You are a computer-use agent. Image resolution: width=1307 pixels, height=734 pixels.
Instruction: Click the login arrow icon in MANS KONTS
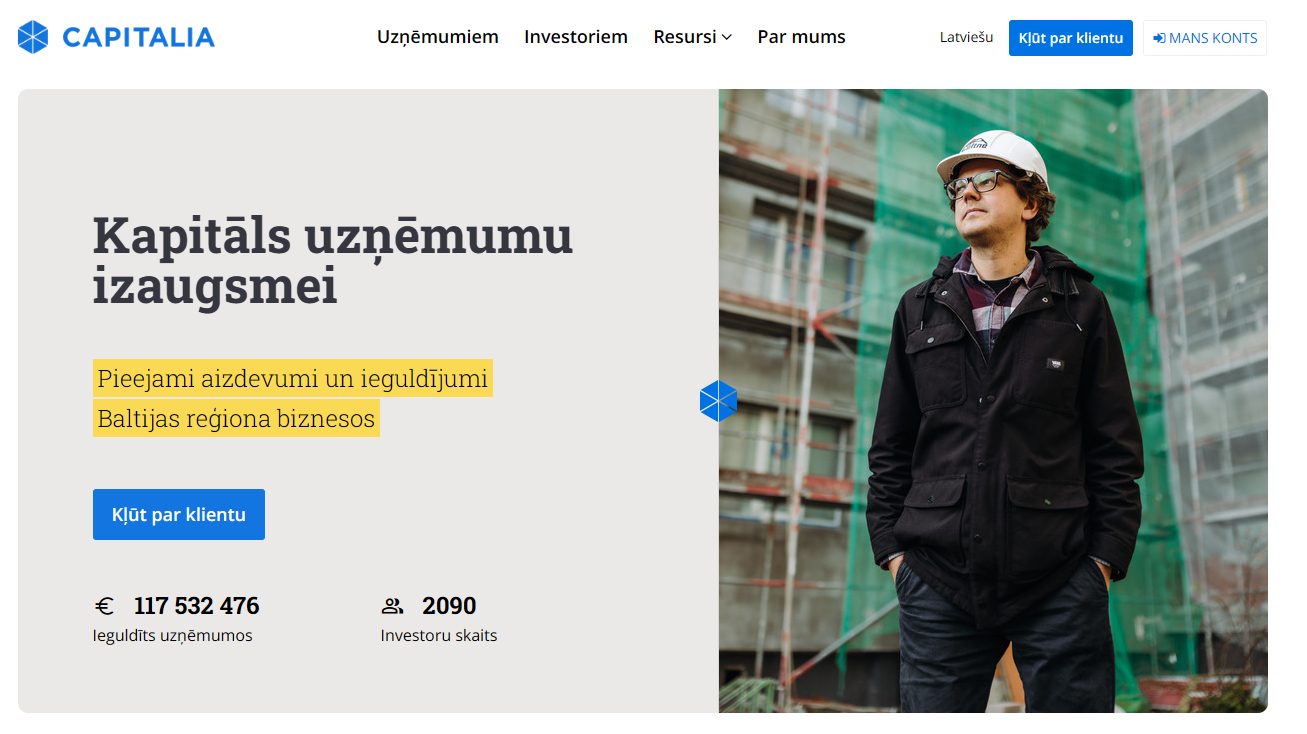point(1159,38)
